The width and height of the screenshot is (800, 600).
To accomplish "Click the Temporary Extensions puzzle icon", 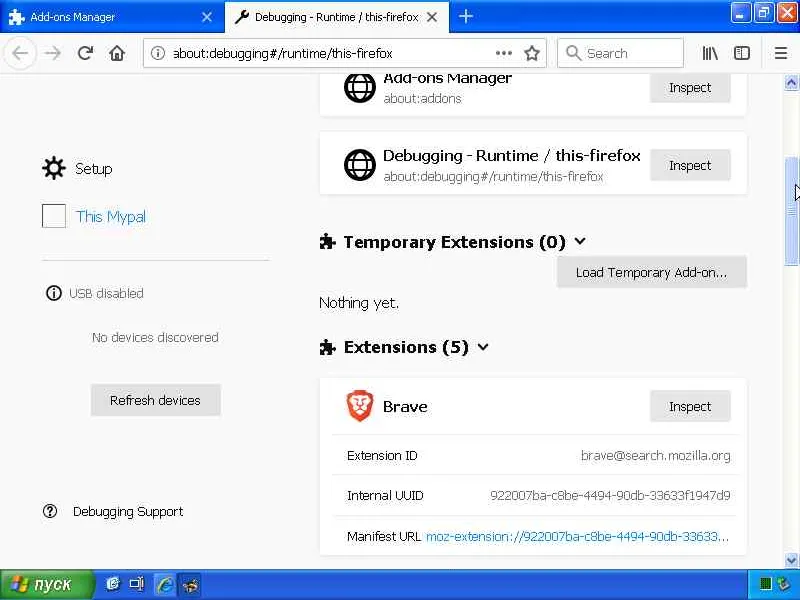I will (327, 241).
